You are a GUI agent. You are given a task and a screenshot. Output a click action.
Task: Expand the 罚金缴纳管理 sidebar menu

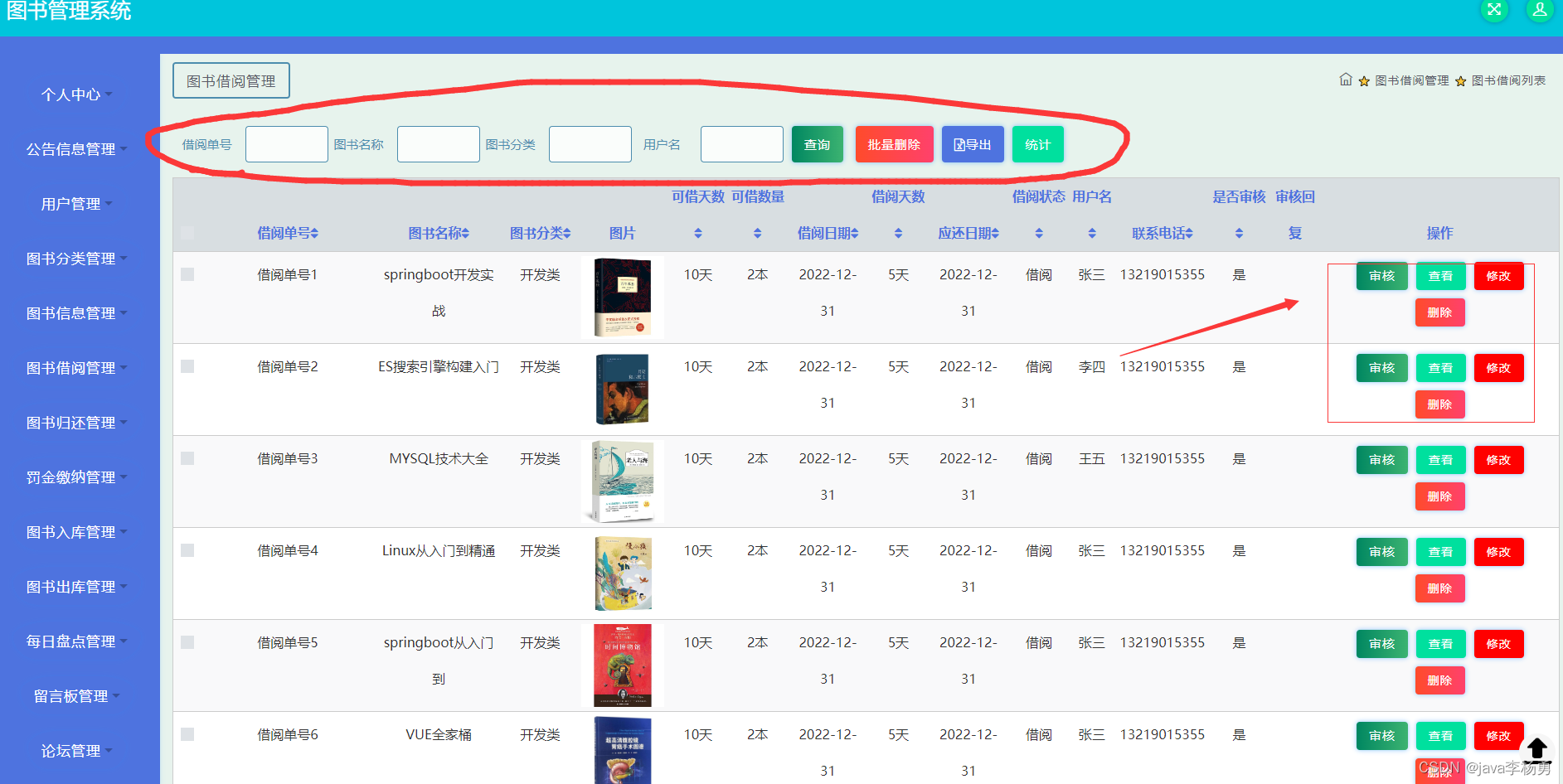click(x=76, y=477)
